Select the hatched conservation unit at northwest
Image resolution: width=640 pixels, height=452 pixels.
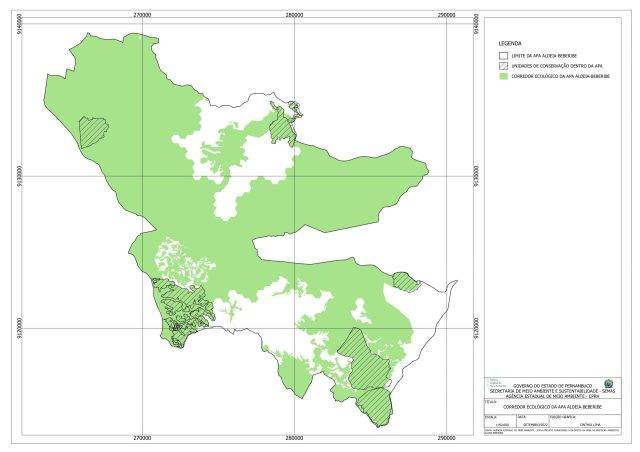pyautogui.click(x=93, y=130)
